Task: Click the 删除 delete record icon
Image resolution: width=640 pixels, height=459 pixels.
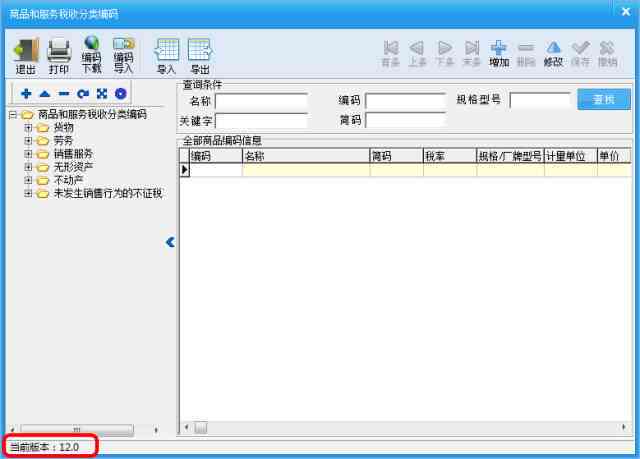Action: click(526, 53)
